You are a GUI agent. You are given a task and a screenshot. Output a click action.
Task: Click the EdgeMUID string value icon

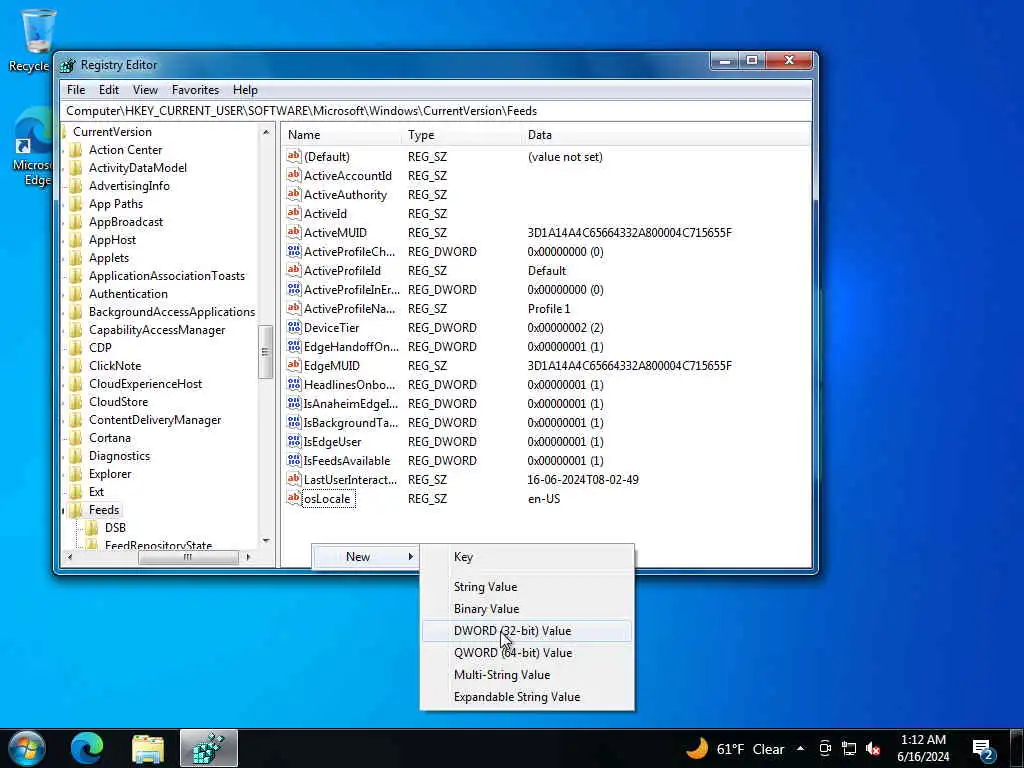tap(294, 365)
